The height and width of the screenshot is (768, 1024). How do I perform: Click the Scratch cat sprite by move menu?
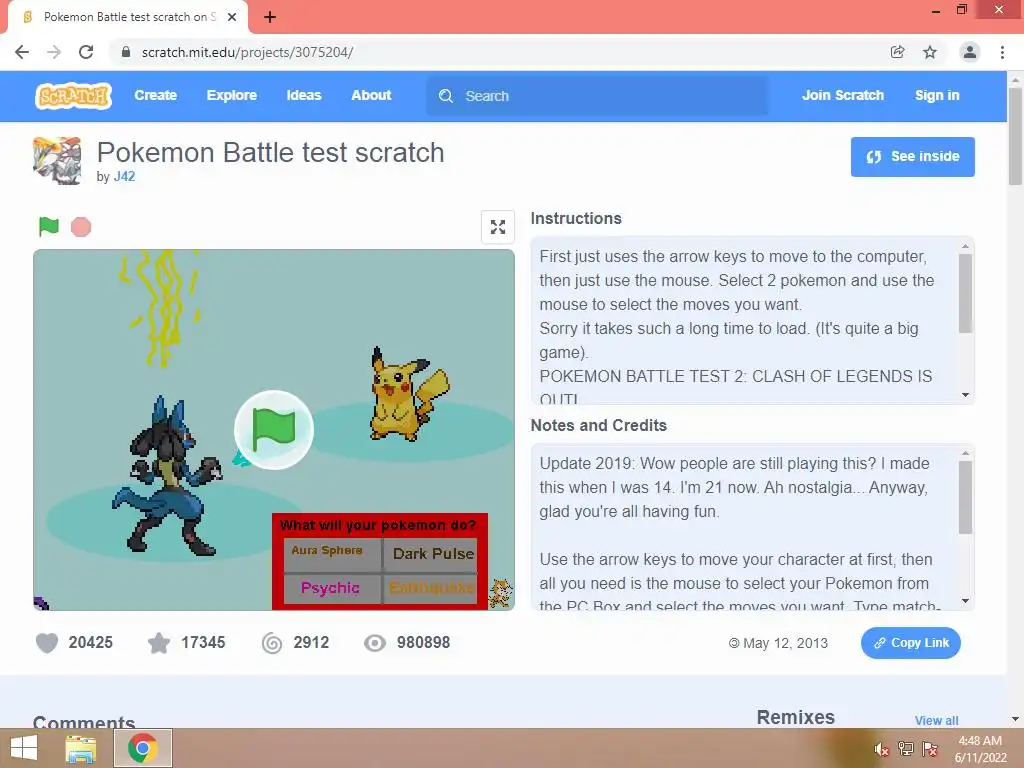pyautogui.click(x=501, y=593)
